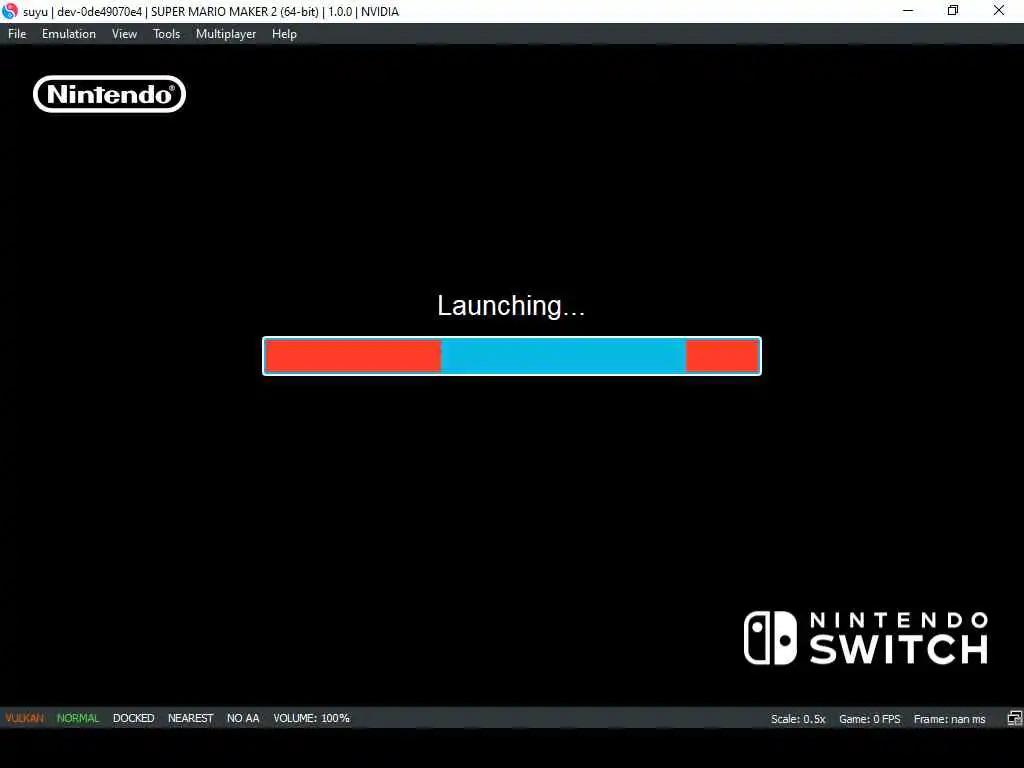
Task: Minimize the suyu window
Action: (x=908, y=11)
